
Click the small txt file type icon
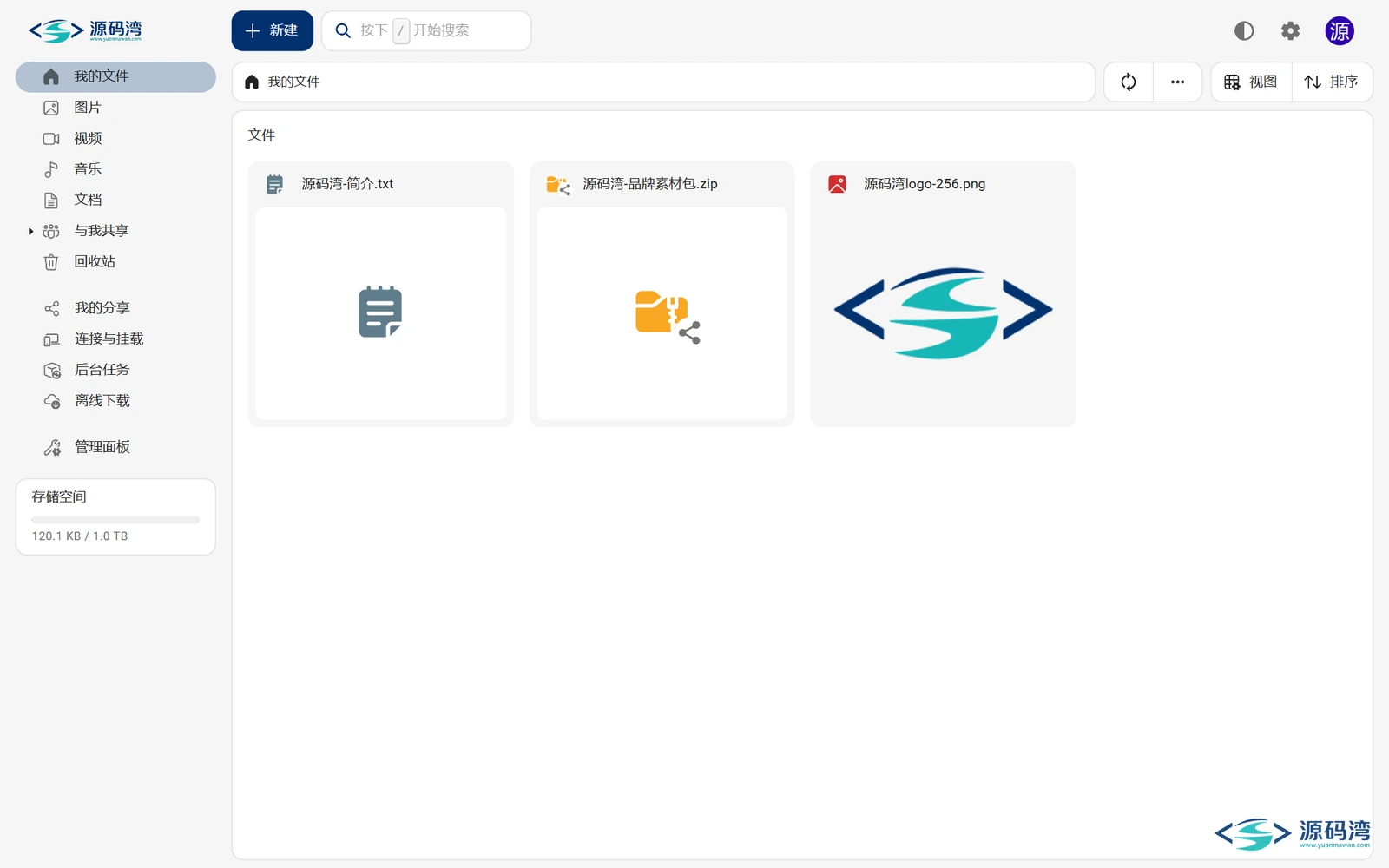click(x=274, y=184)
